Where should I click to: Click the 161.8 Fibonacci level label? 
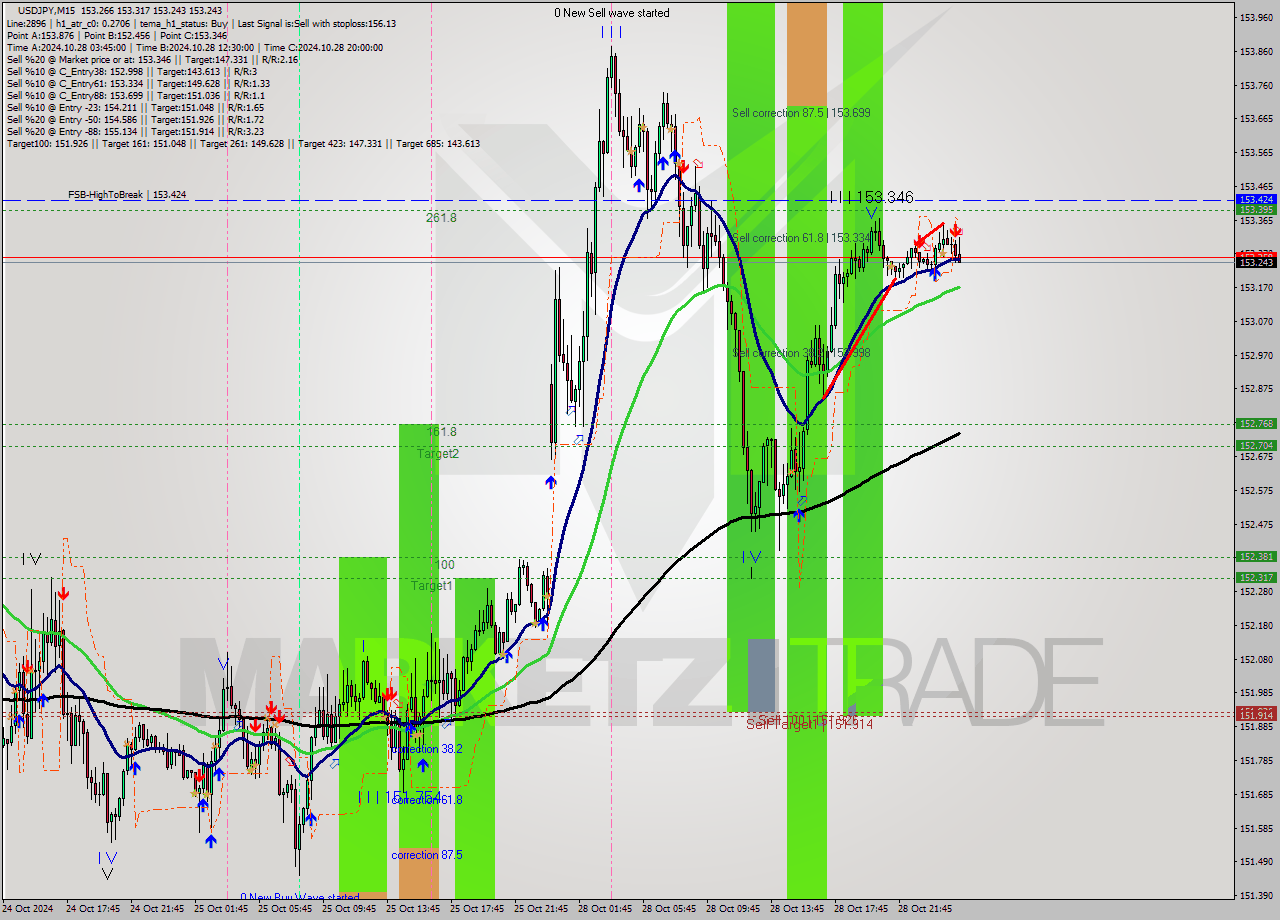coord(442,432)
